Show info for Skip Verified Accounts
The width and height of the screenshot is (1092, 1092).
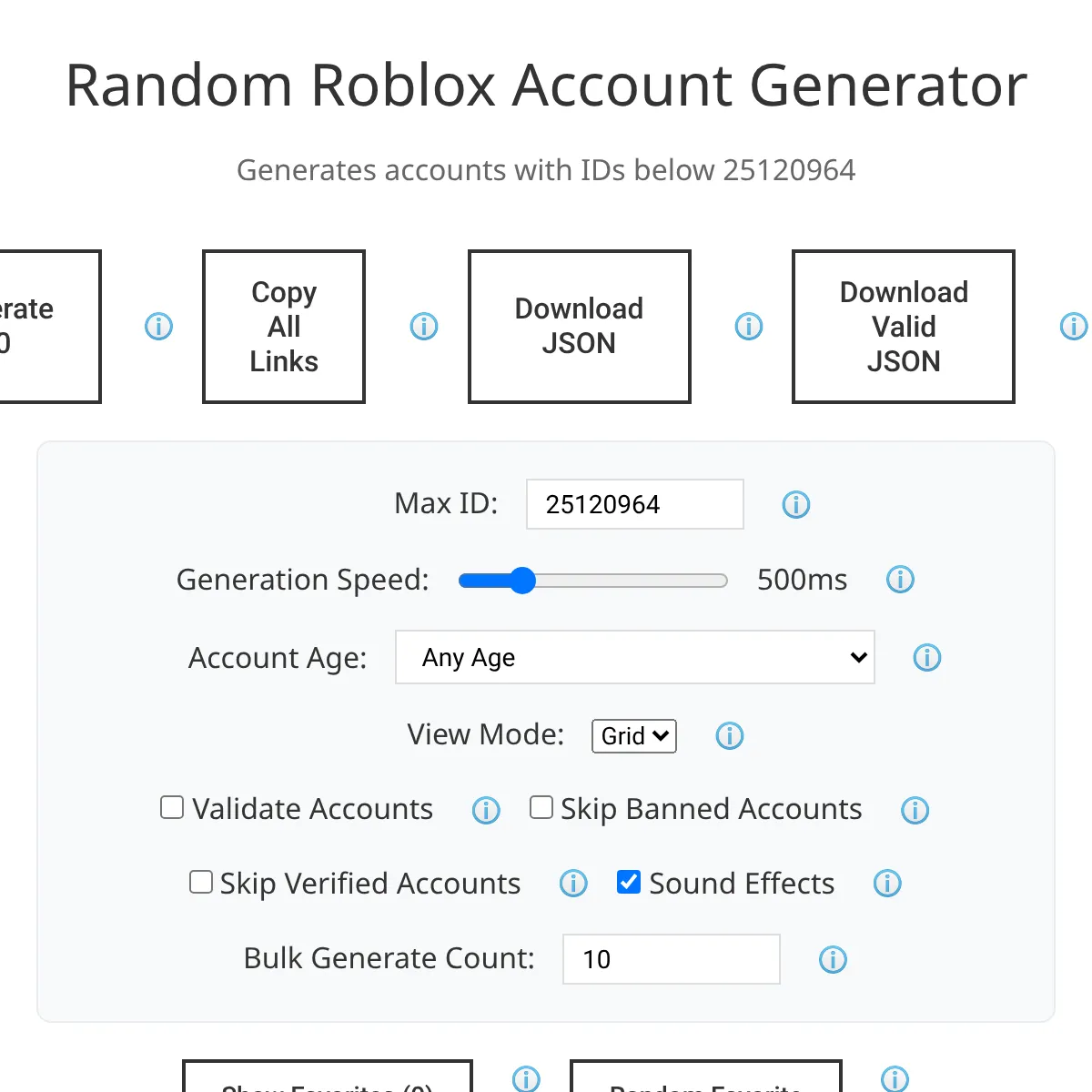(x=573, y=884)
